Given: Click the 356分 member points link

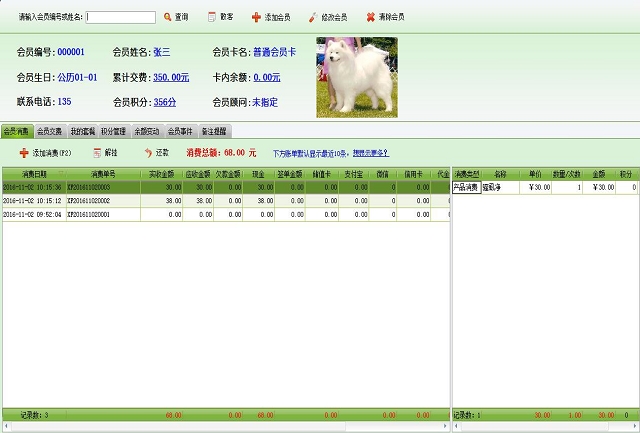Looking at the screenshot, I should pyautogui.click(x=165, y=102).
